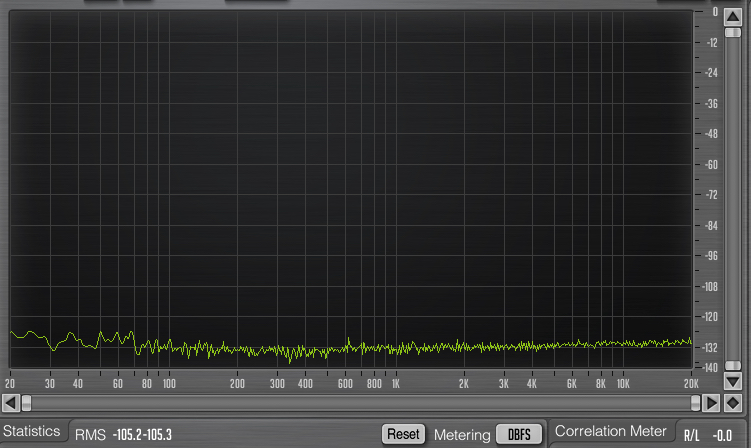This screenshot has height=448, width=751.
Task: Click the left arrow of the frequency scrollbar
Action: tap(11, 403)
